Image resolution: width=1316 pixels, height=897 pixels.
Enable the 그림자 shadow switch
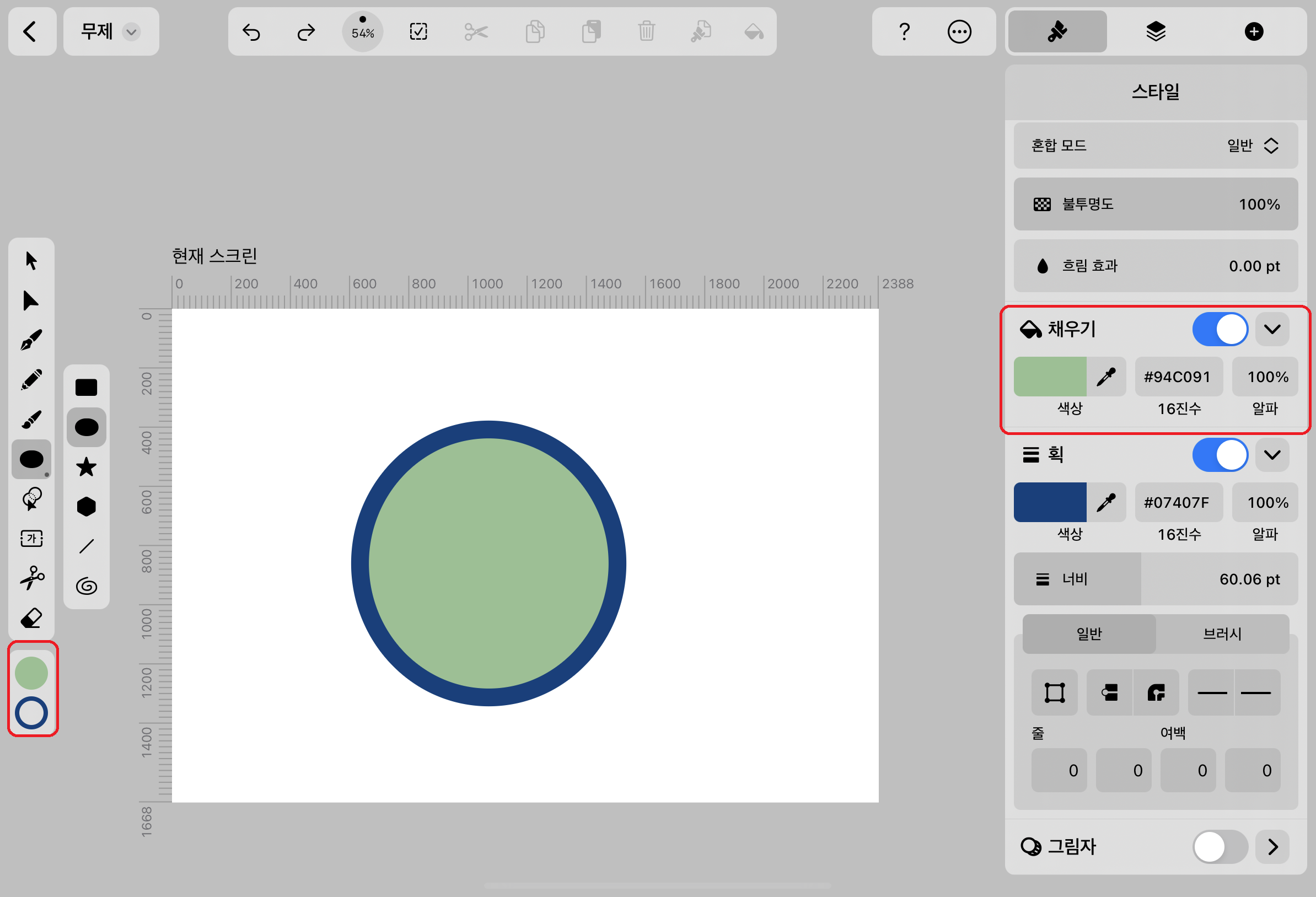1220,847
